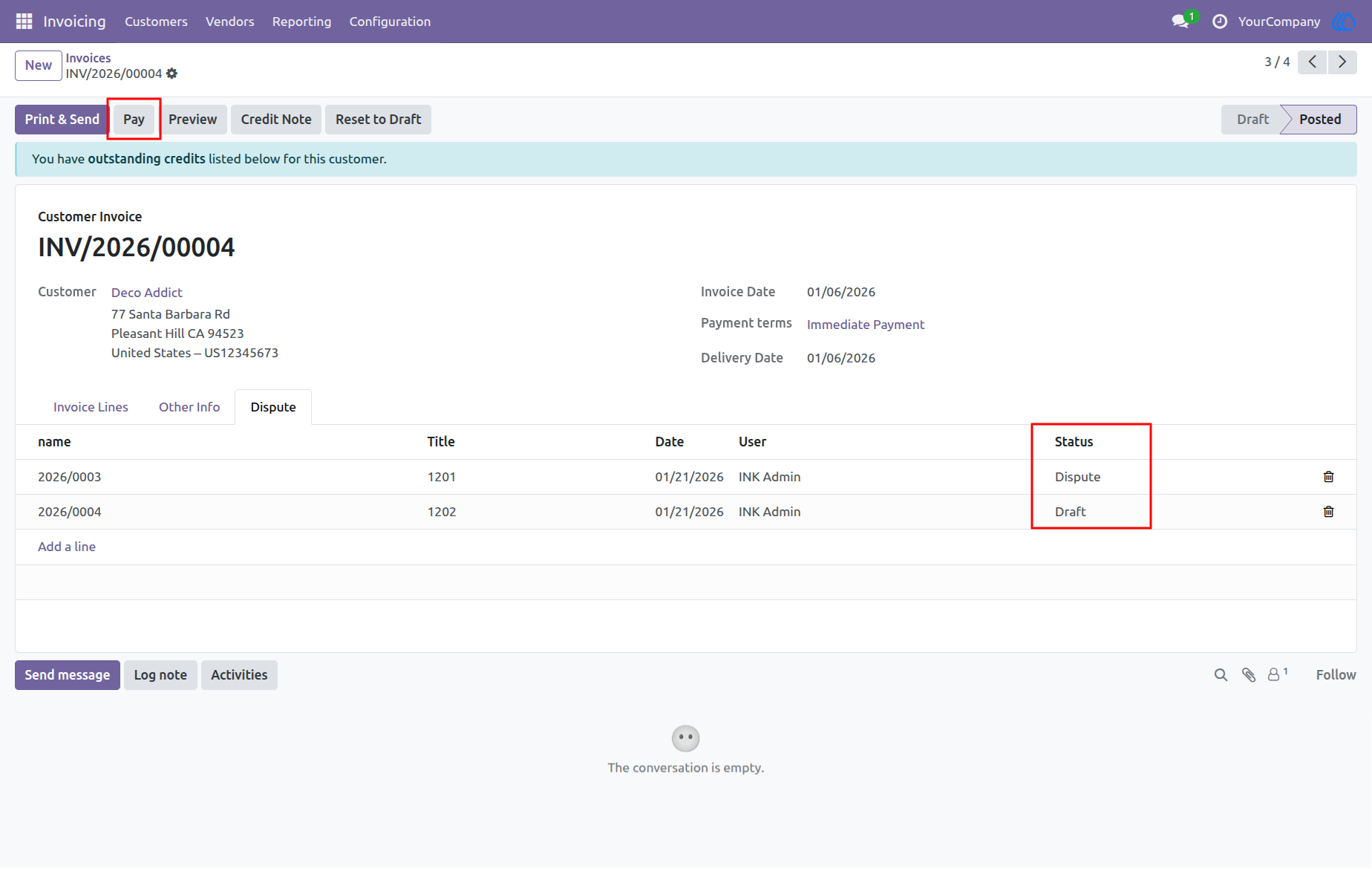Click Reset to Draft button

[x=378, y=120]
